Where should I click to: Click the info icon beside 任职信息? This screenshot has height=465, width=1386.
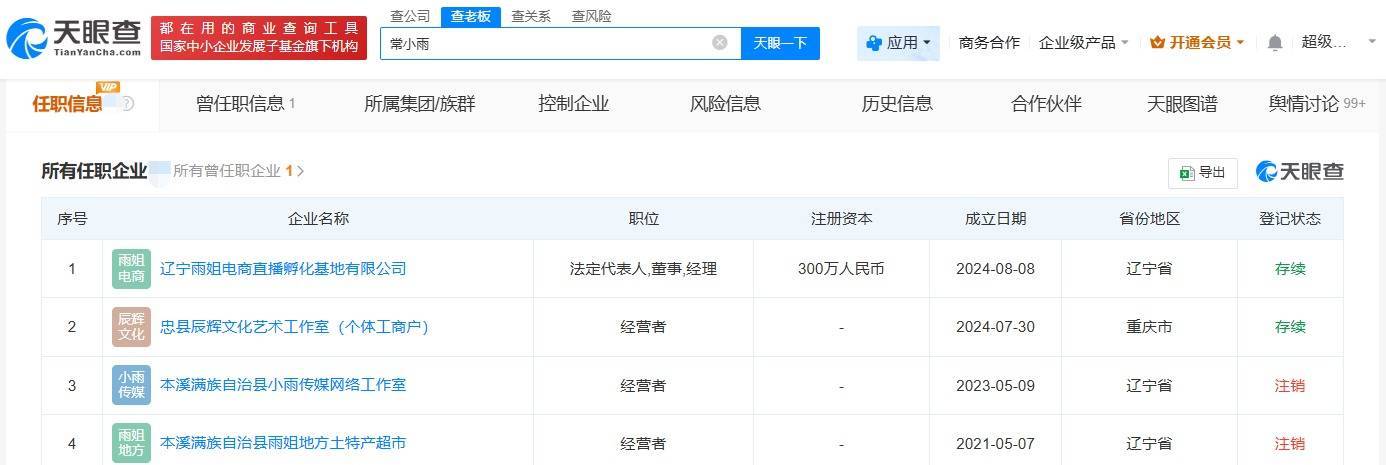click(x=127, y=104)
